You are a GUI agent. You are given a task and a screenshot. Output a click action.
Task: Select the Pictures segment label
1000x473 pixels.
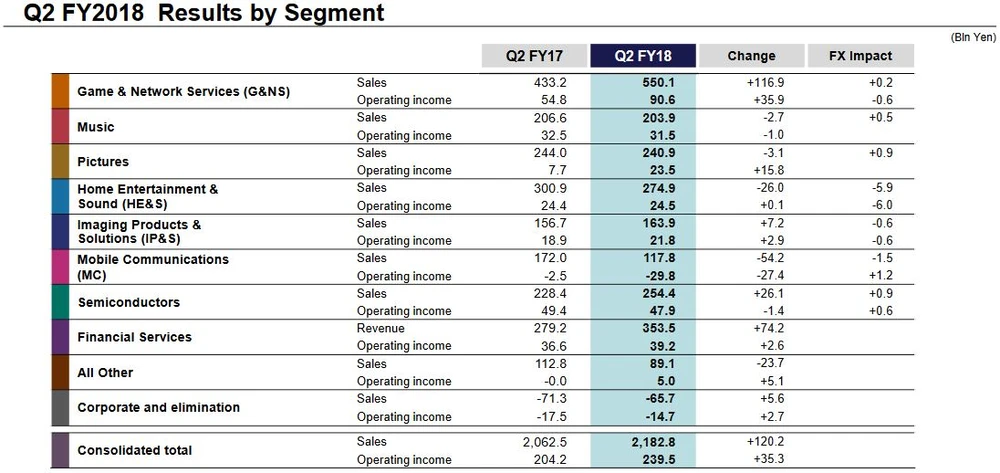point(103,162)
